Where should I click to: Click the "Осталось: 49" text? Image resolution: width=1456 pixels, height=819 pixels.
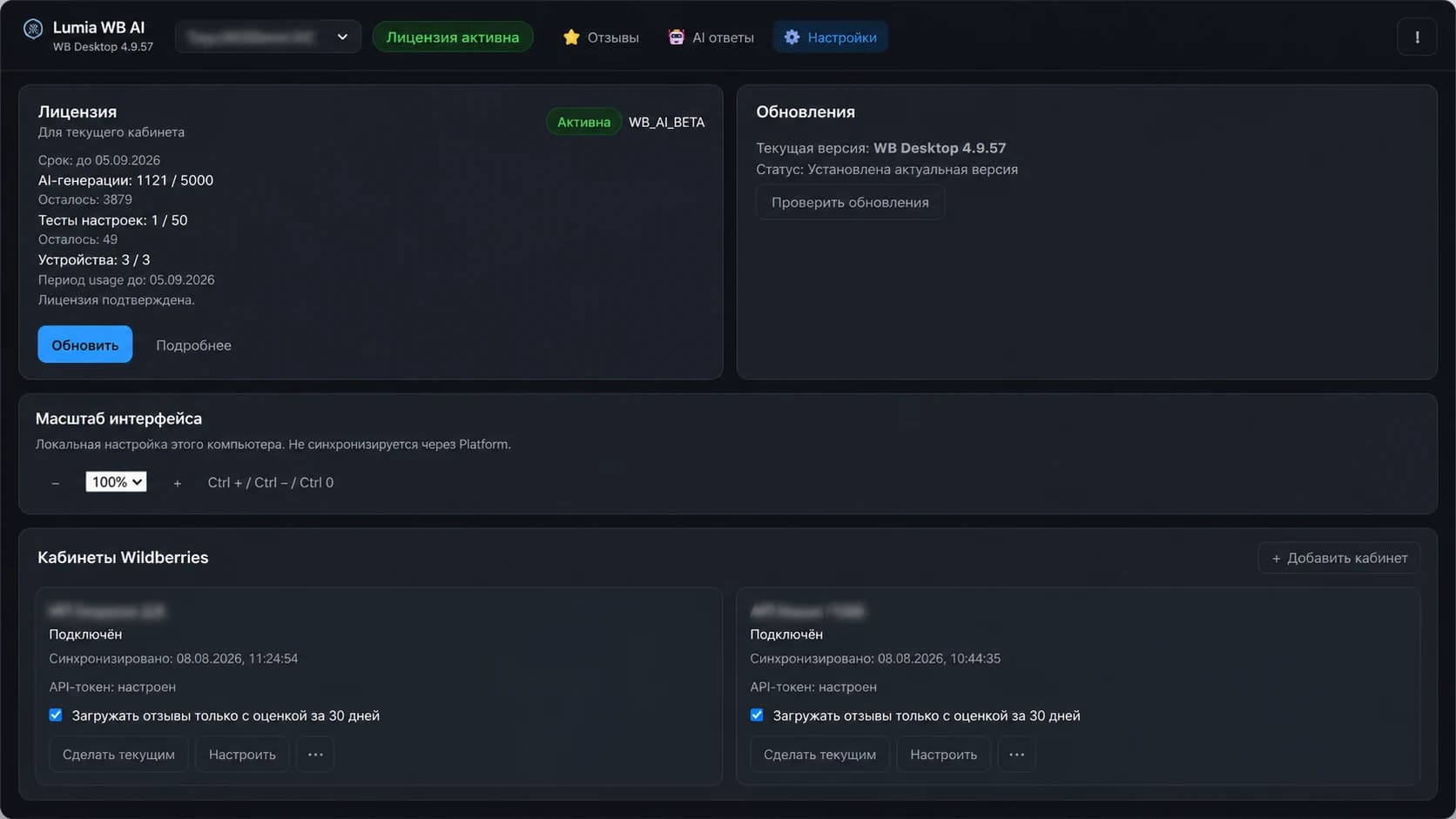point(78,239)
